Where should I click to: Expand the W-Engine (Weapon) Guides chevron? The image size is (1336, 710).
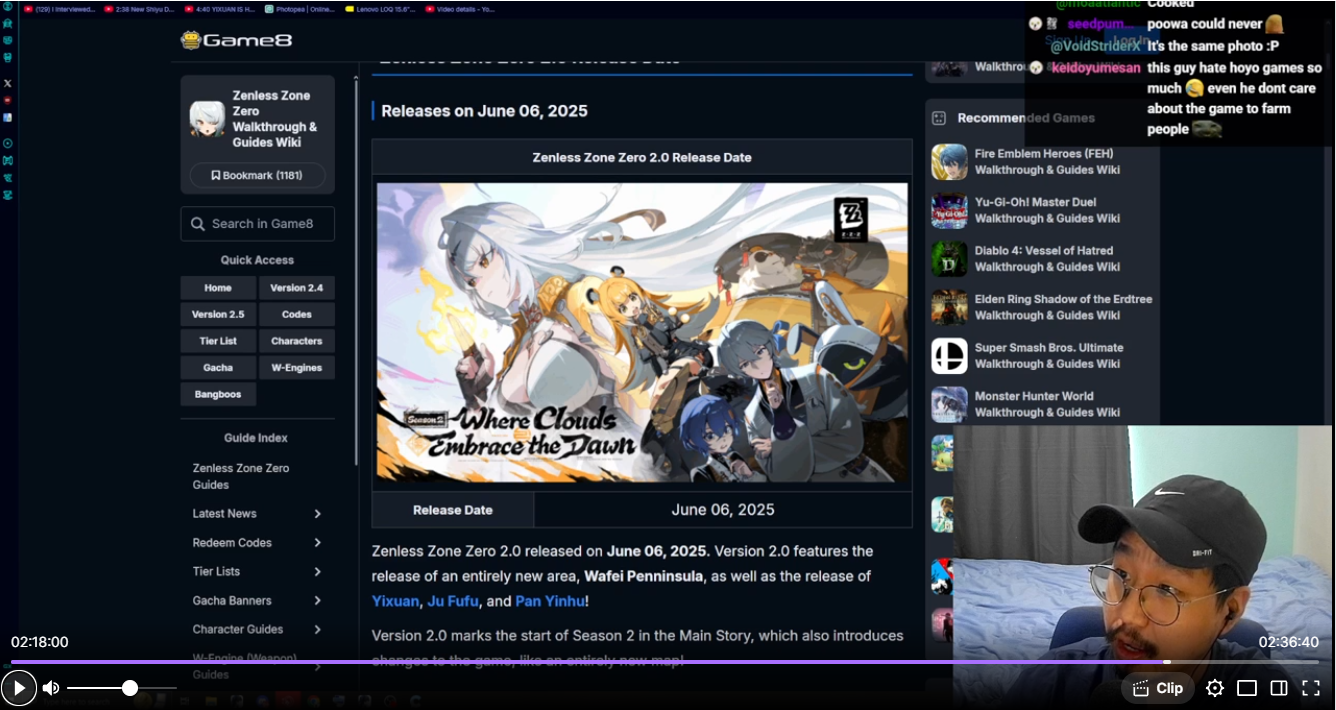[318, 666]
